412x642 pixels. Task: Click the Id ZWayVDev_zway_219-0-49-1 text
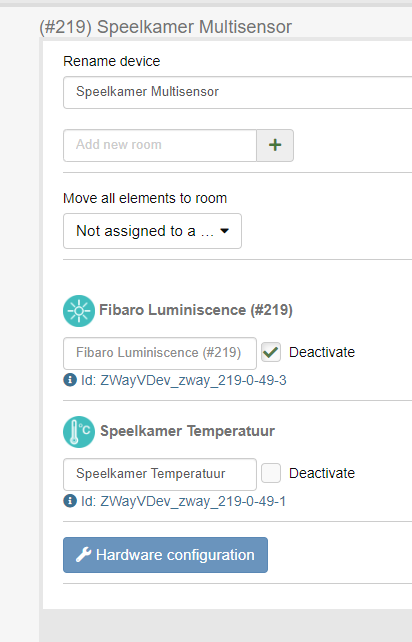click(x=183, y=501)
